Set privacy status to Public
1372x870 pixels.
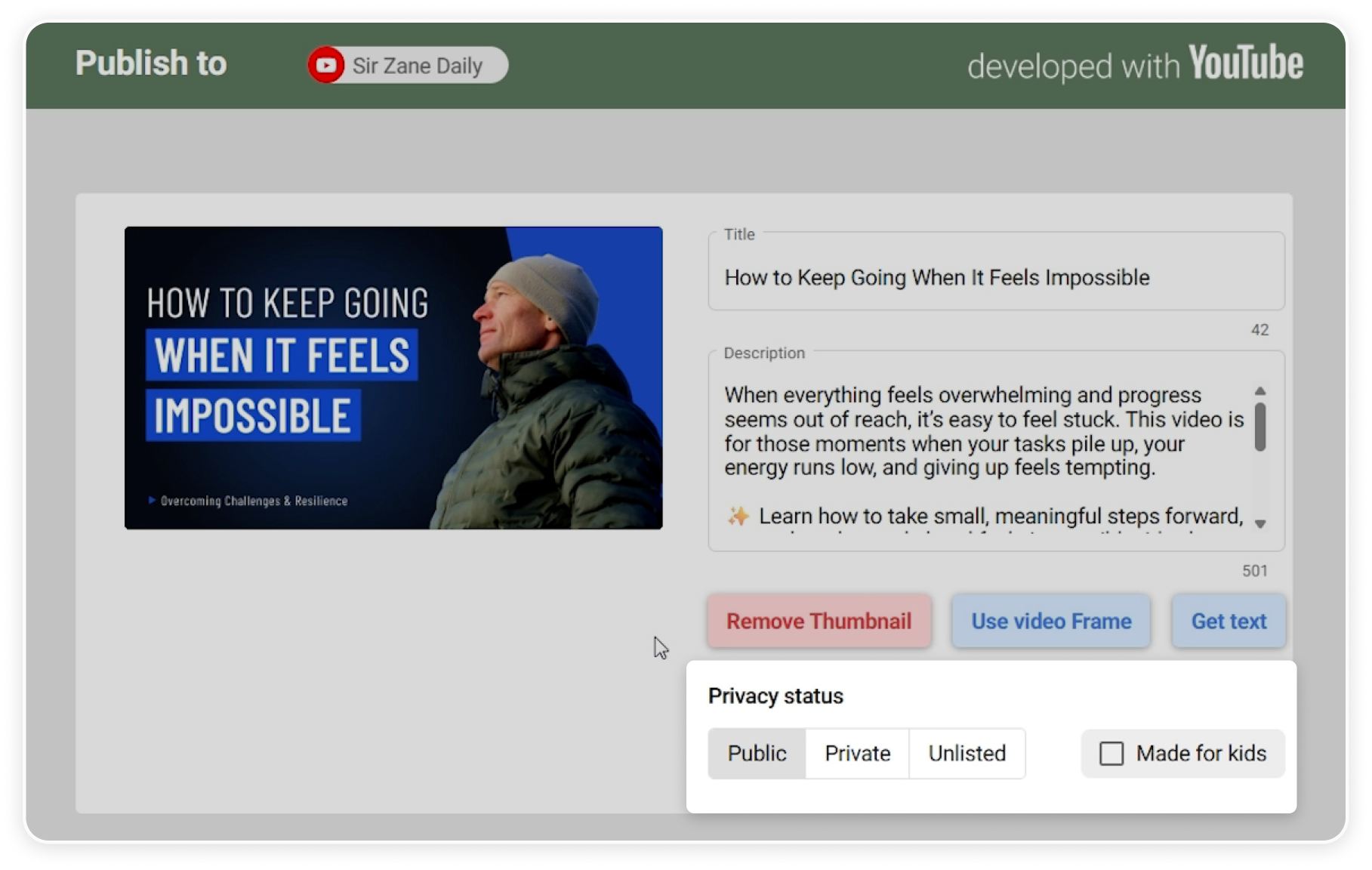(757, 754)
